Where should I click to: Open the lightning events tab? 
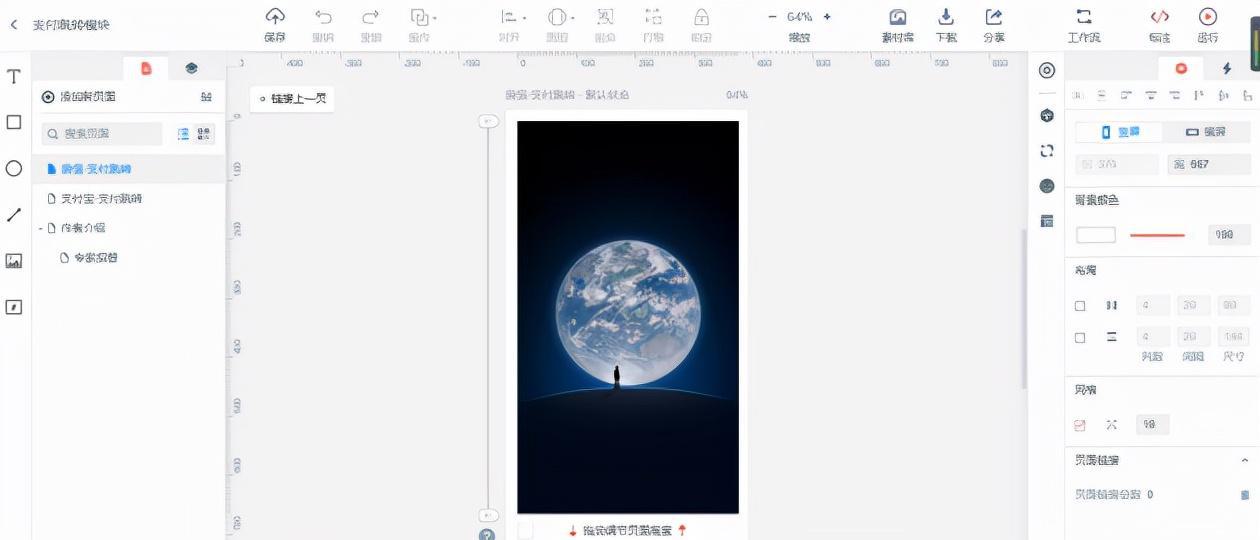click(x=1227, y=68)
